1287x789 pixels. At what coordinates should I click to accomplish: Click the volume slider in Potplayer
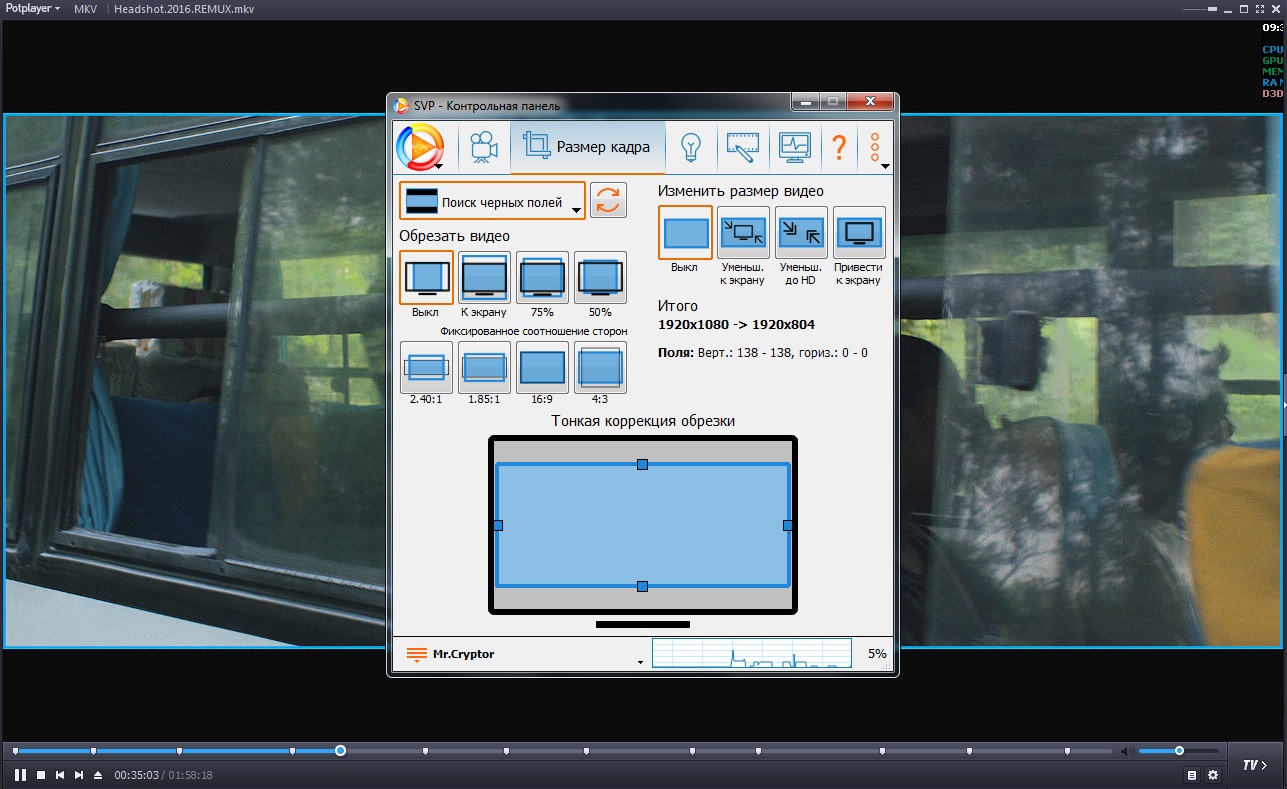(1178, 751)
